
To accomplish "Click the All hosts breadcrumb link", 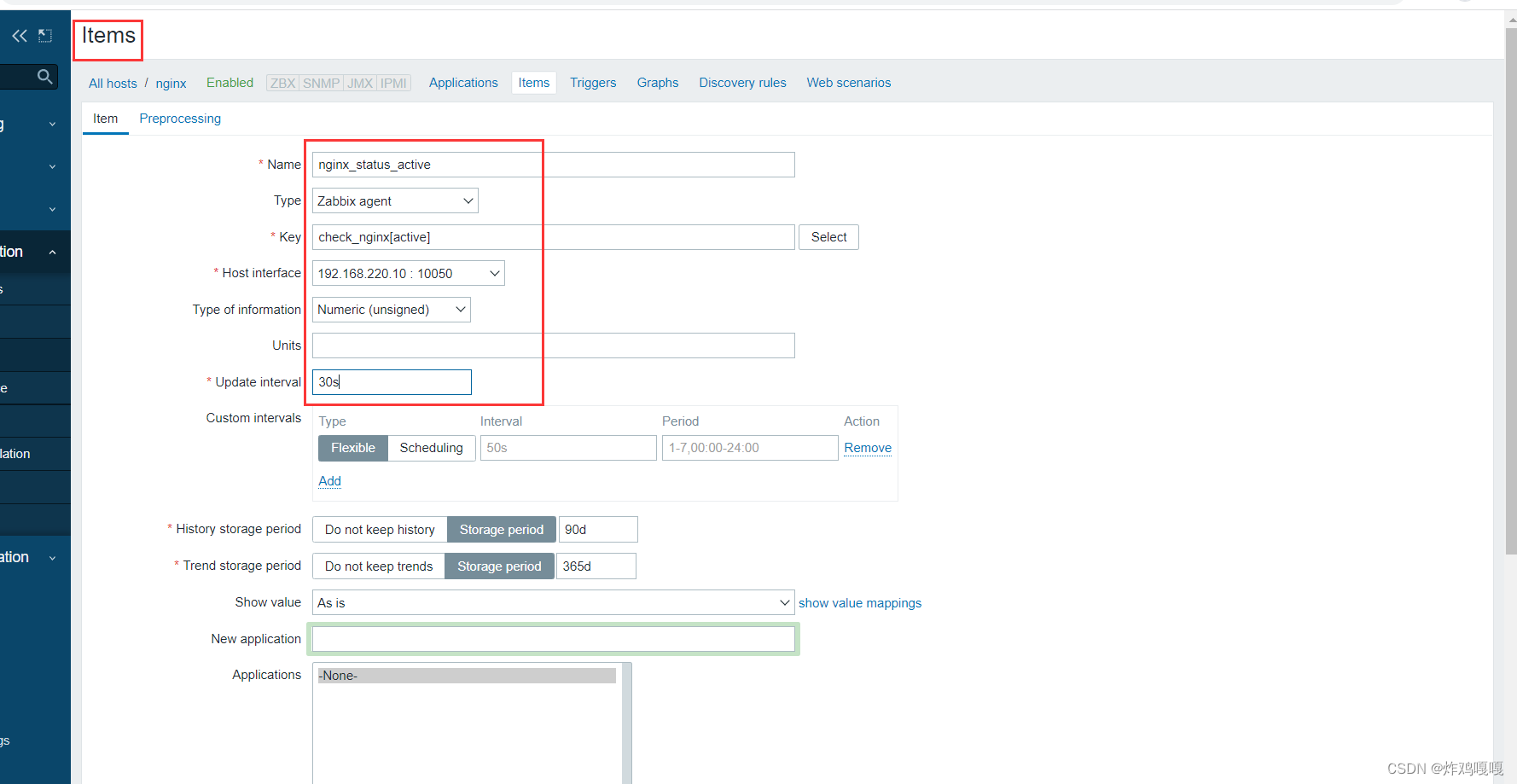I will point(113,84).
